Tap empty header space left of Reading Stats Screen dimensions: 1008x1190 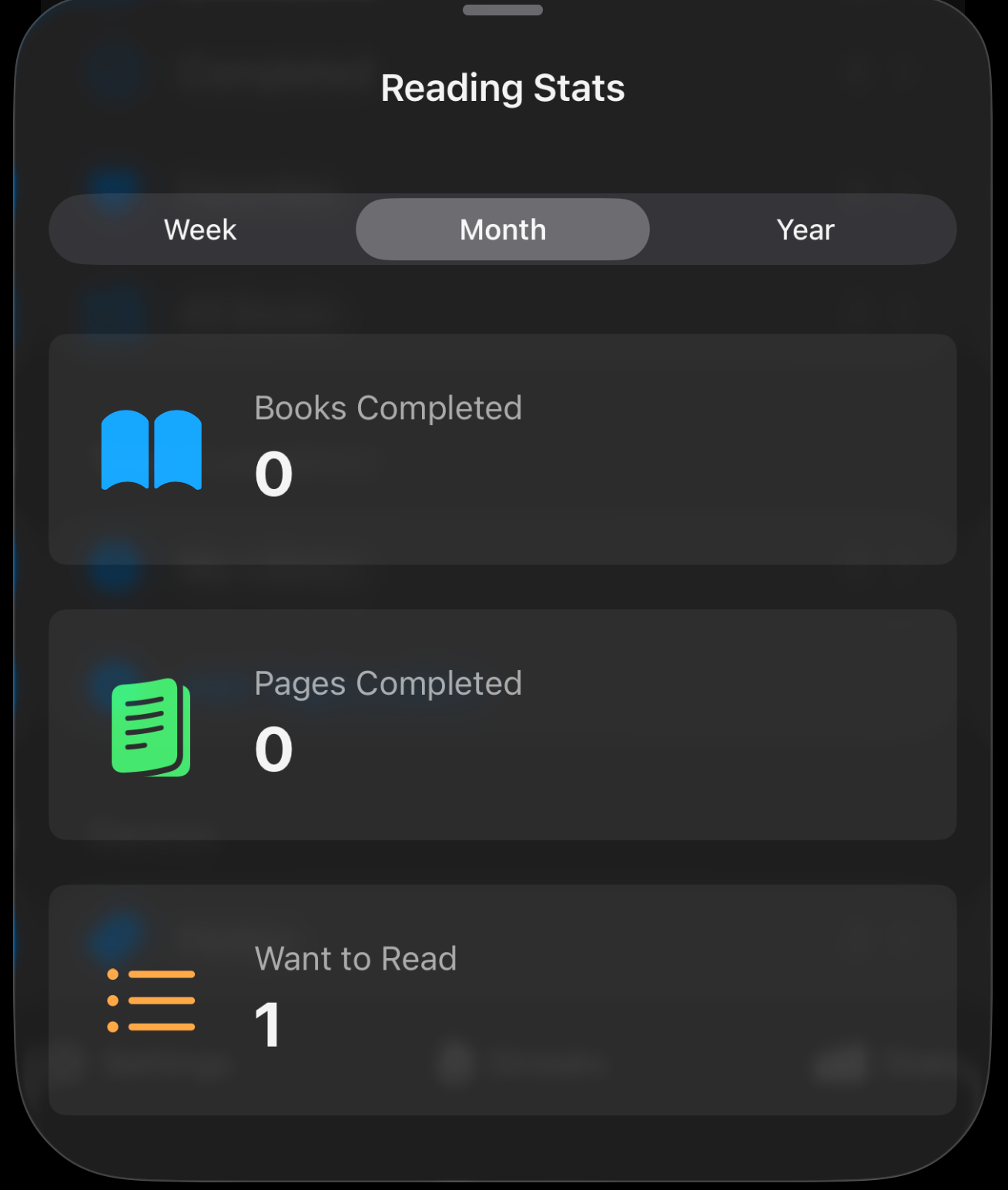pos(193,88)
